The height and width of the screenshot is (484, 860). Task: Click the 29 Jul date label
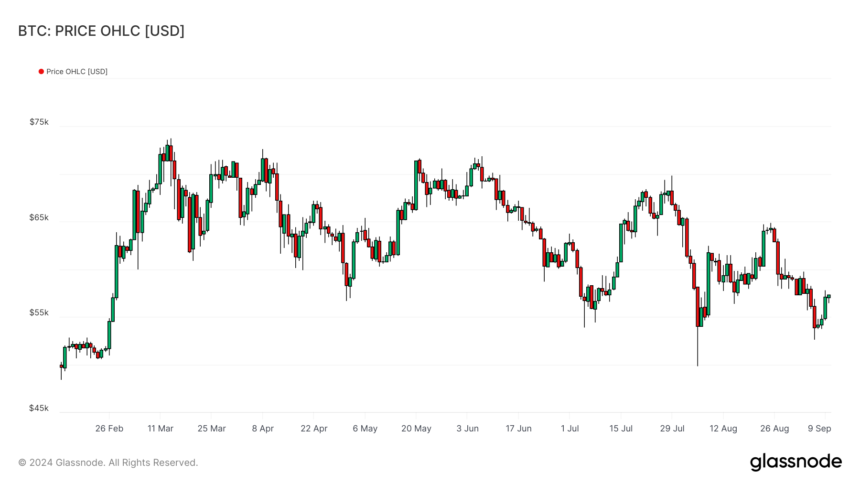click(x=672, y=429)
